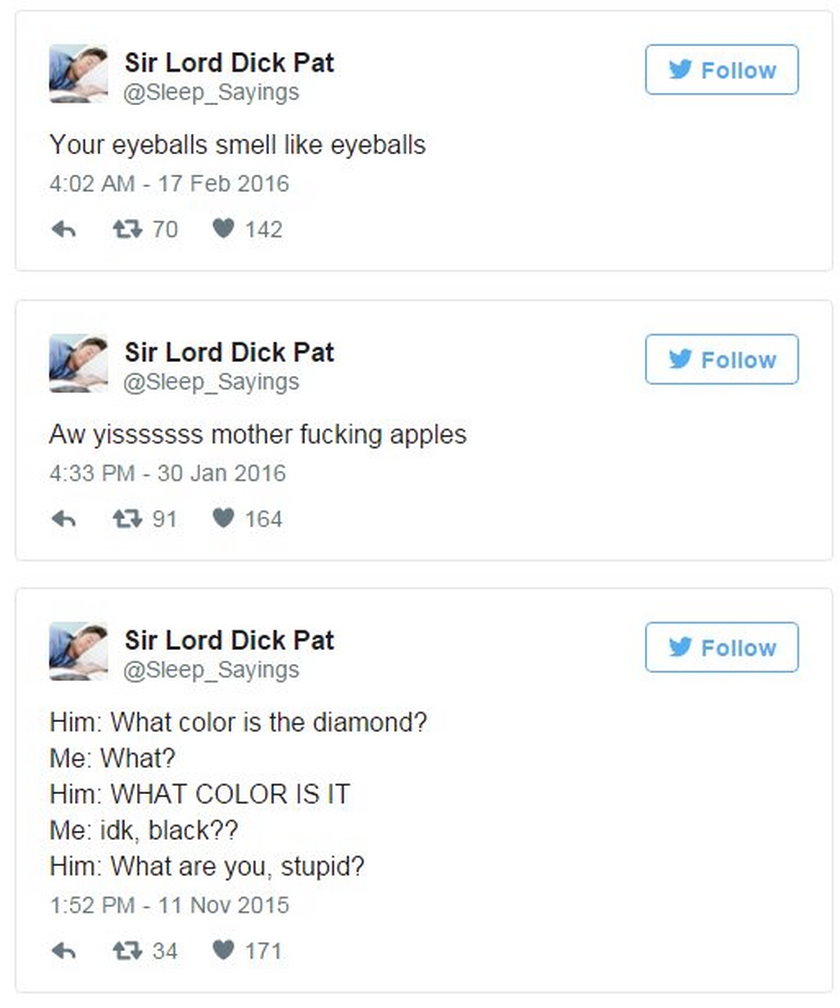Click Sir Lord Dick Pat name on apples tweet
Image resolution: width=840 pixels, height=1008 pixels.
coord(229,352)
